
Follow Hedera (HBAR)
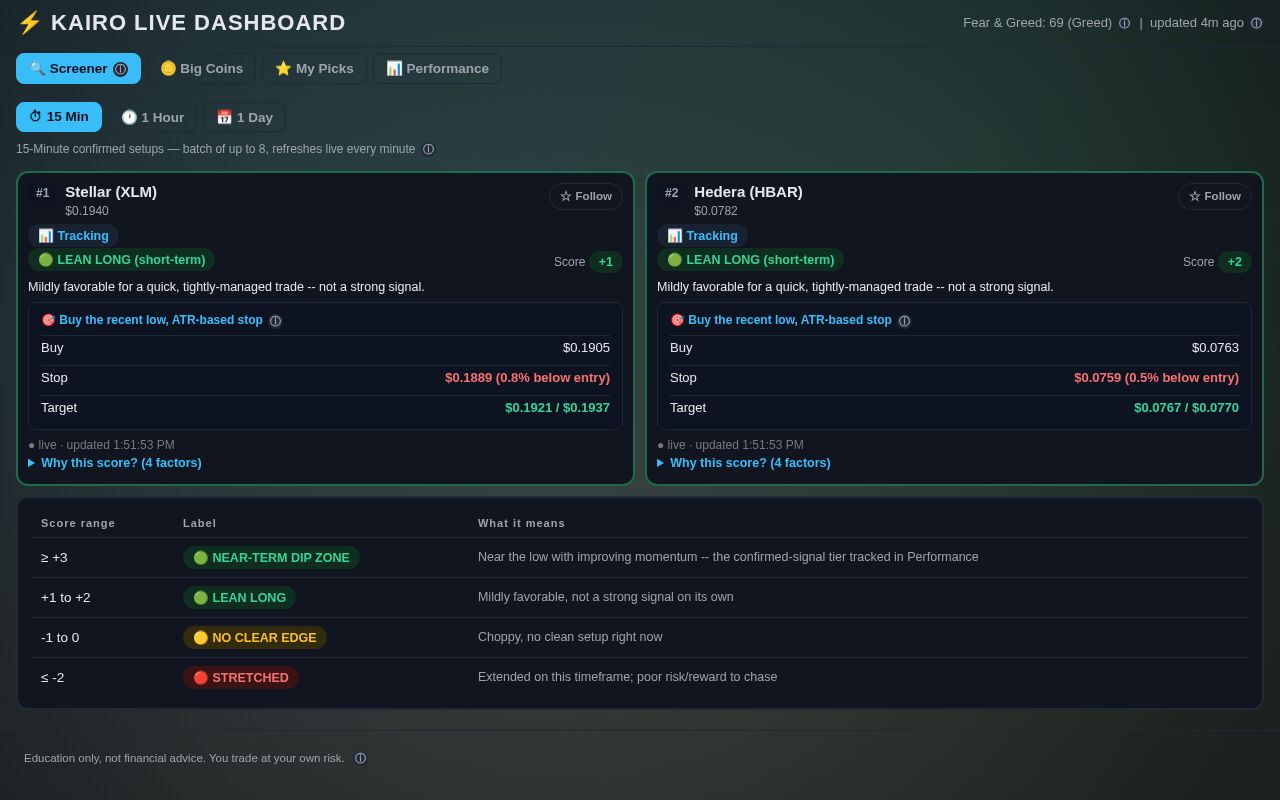(x=1215, y=196)
